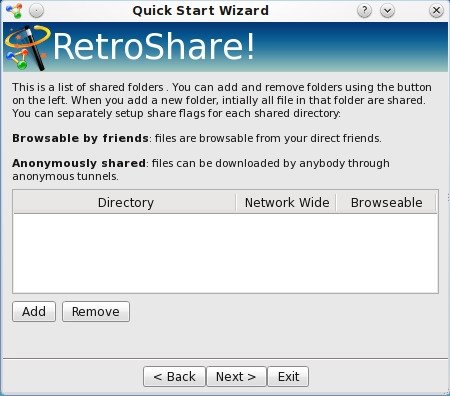Screen dimensions: 450x396
Task: Click the 'Quick Start Wizard' title text
Action: pyautogui.click(x=201, y=11)
